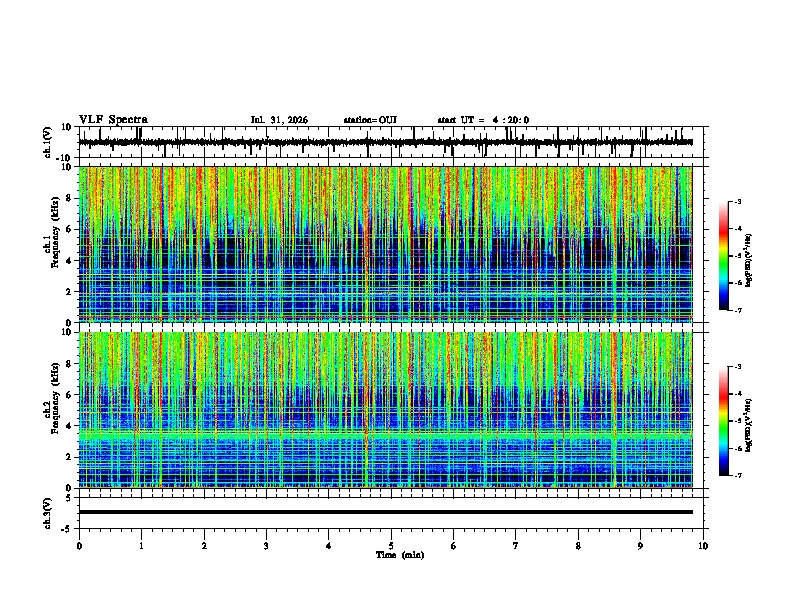Click the ch.1 spectrogram color scale bar
Image resolution: width=792 pixels, height=612 pixels.
[724, 256]
